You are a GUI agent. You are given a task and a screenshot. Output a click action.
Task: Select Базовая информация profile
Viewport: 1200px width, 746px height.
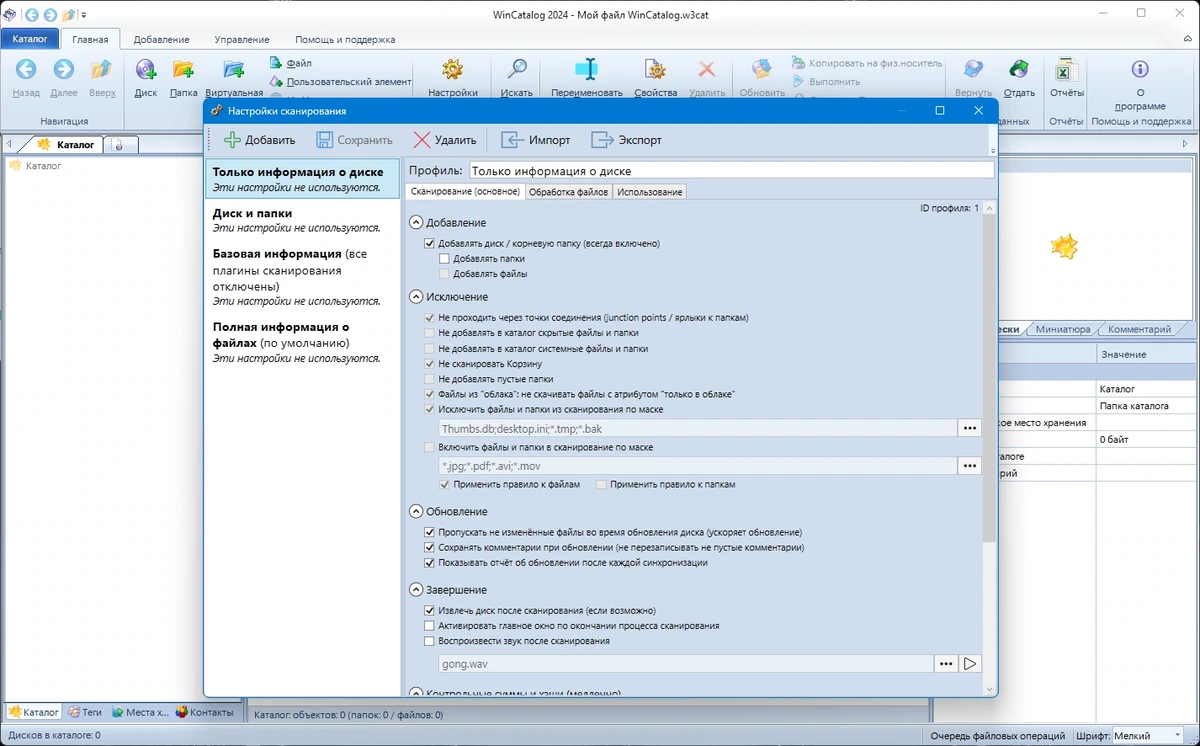coord(301,277)
